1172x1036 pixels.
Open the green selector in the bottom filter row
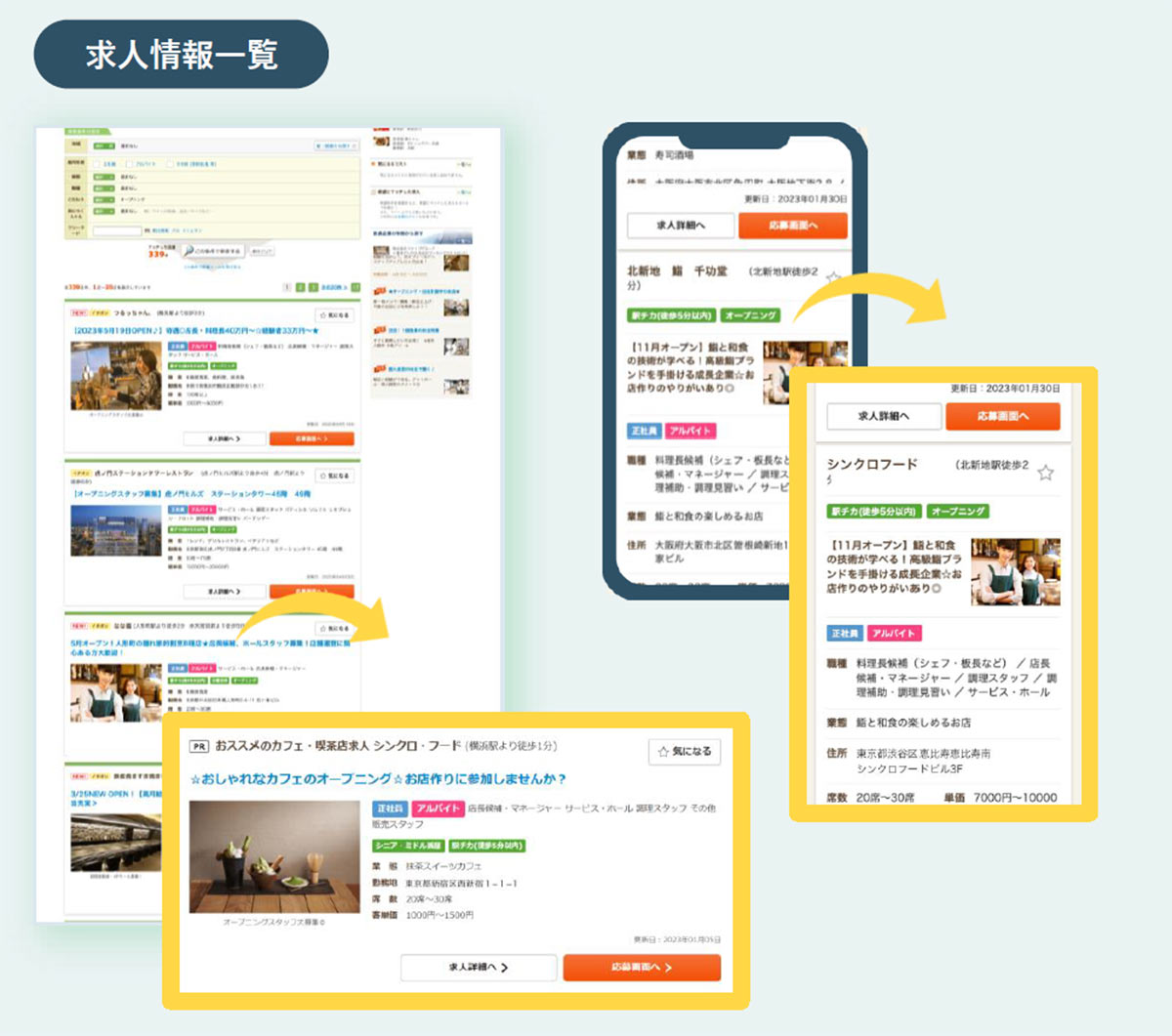point(104,212)
